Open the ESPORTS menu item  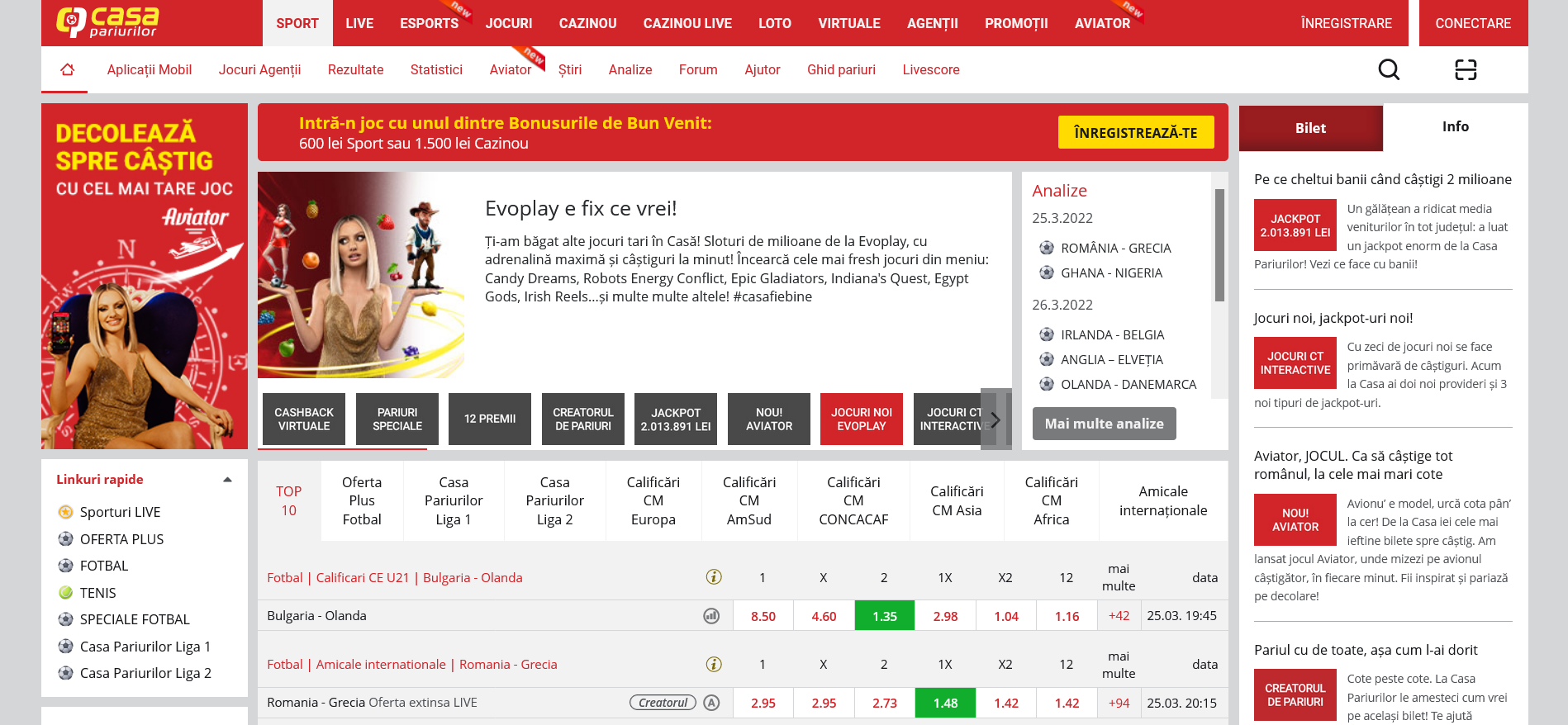pos(430,23)
